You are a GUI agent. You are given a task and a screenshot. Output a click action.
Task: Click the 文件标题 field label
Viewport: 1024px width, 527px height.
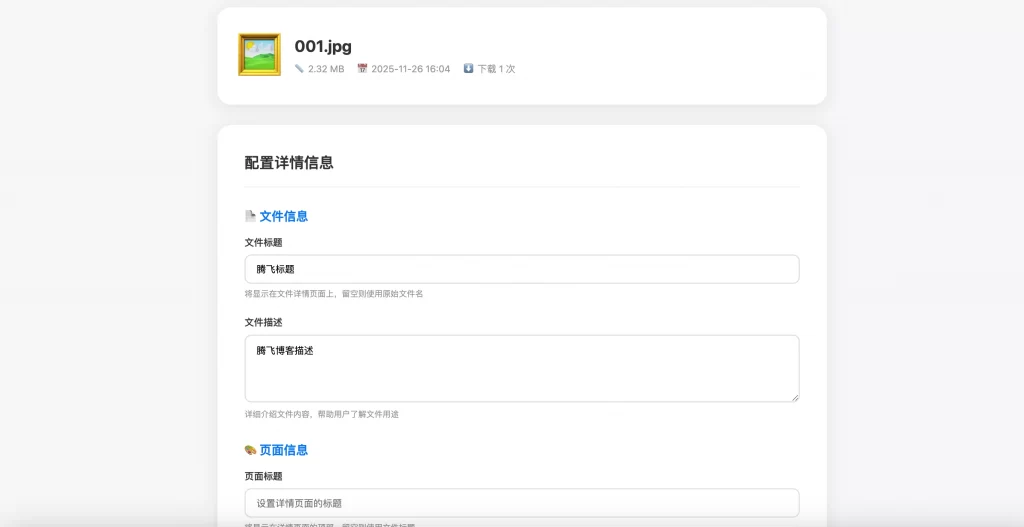264,242
